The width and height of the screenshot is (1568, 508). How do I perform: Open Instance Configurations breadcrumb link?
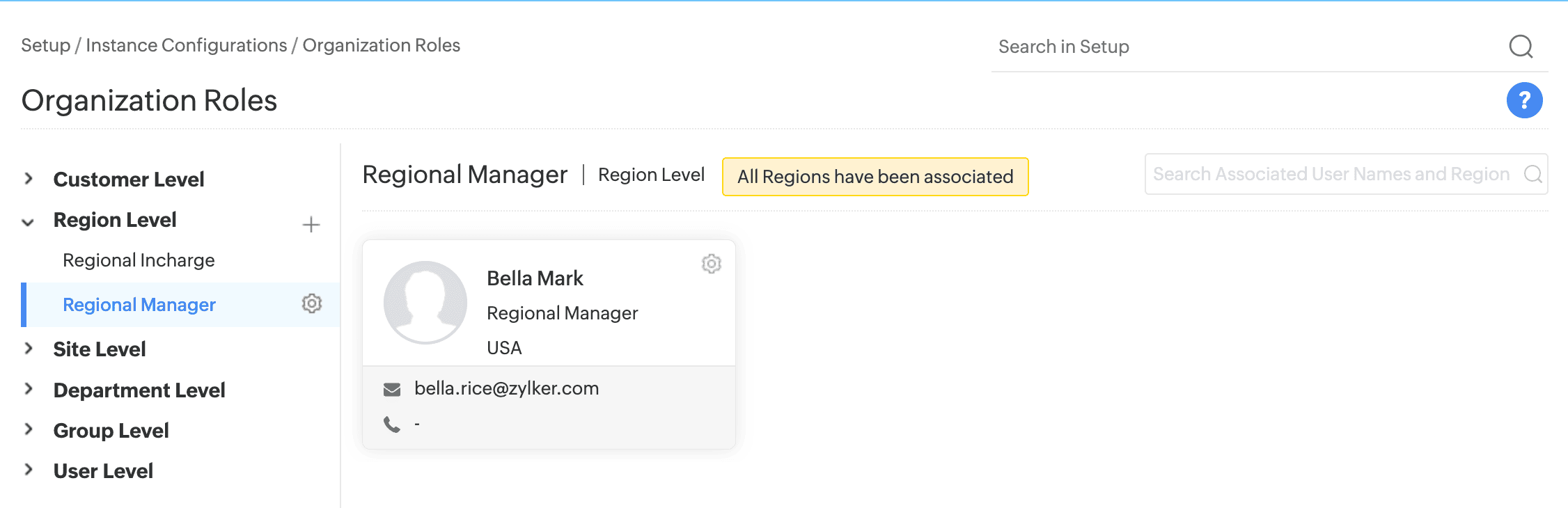point(186,45)
